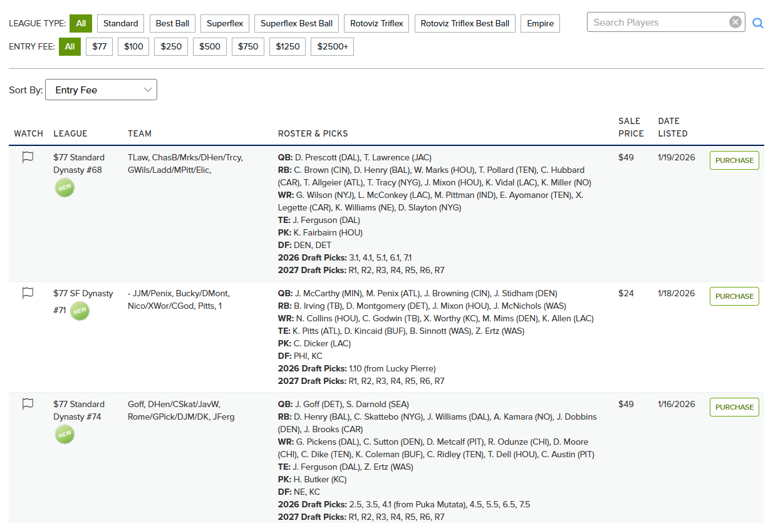Flag the $77 SF Dynasty #71 listing
The width and height of the screenshot is (768, 523).
point(28,293)
